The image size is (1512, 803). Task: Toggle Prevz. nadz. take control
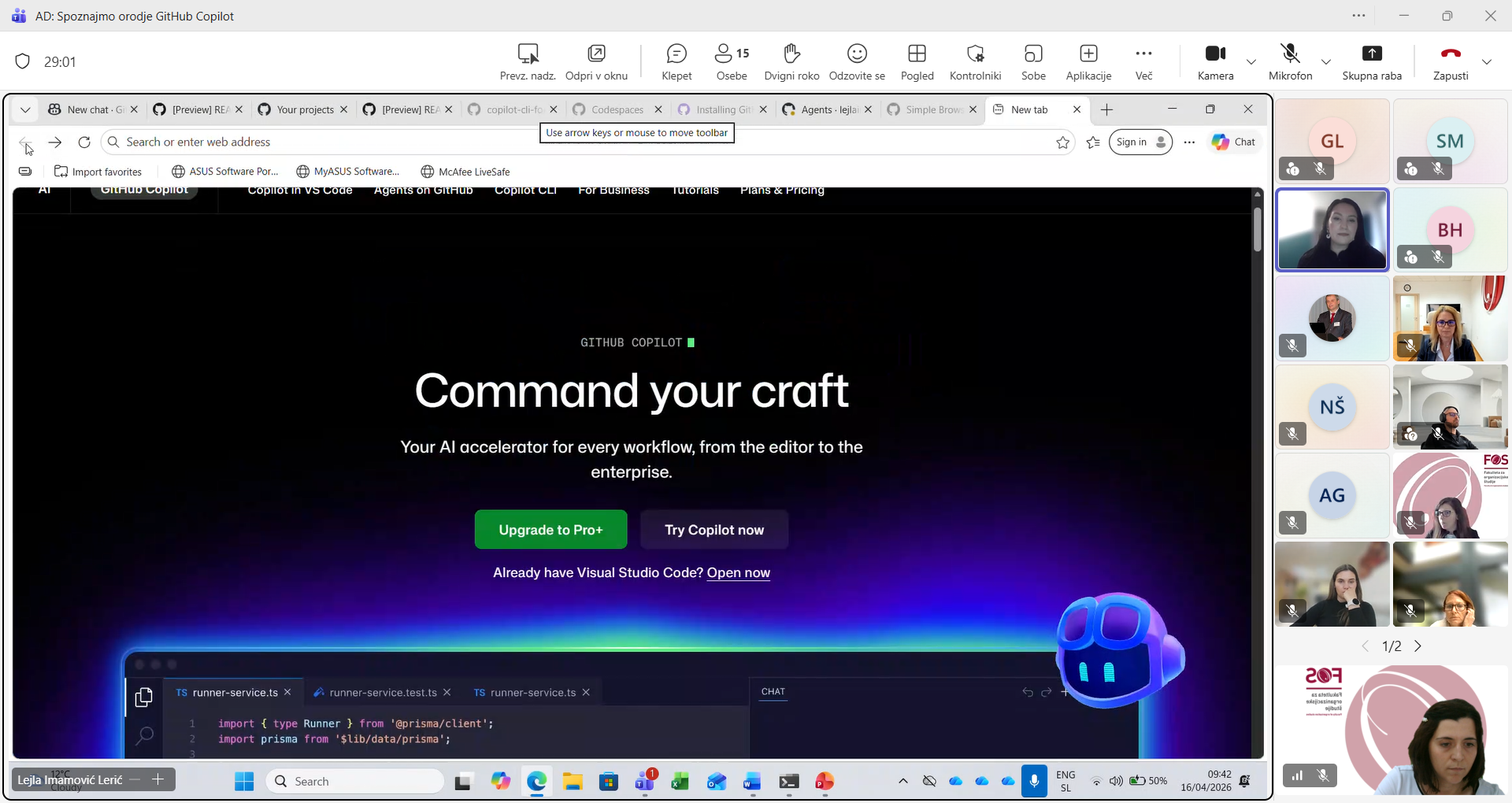coord(528,61)
